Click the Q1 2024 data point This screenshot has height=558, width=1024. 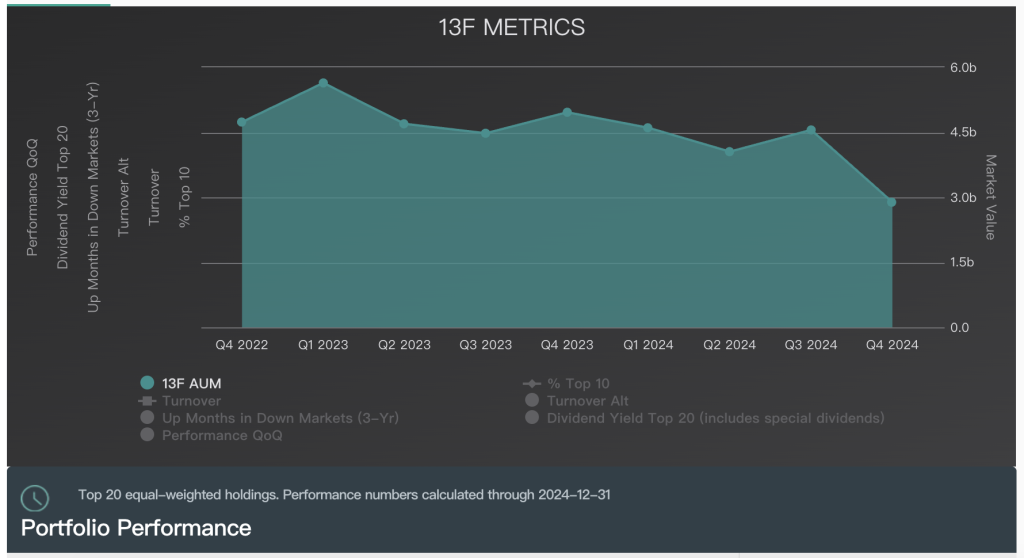click(x=648, y=128)
